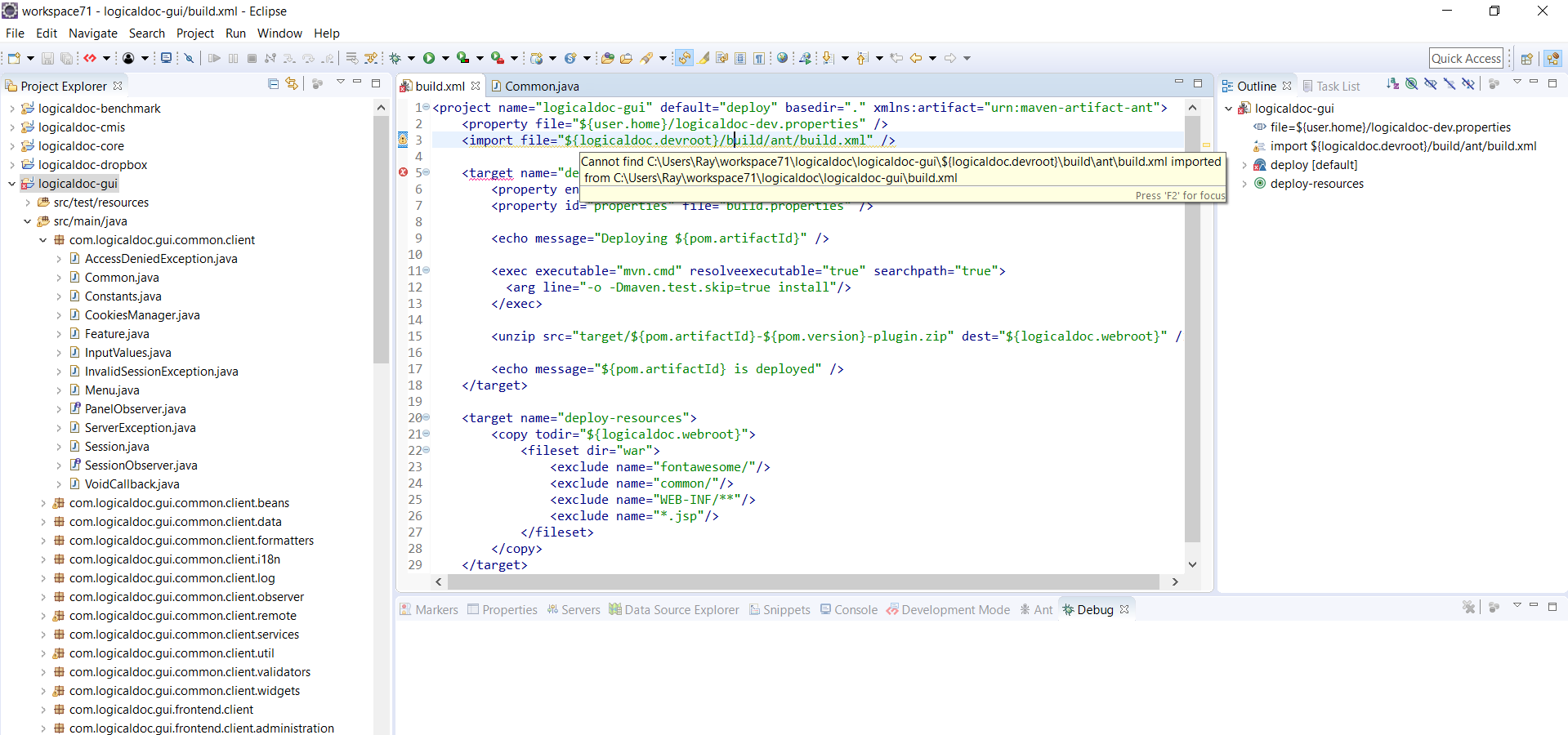This screenshot has height=735, width=1568.
Task: Toggle Mark Occurrences in the toolbar
Action: [x=704, y=58]
